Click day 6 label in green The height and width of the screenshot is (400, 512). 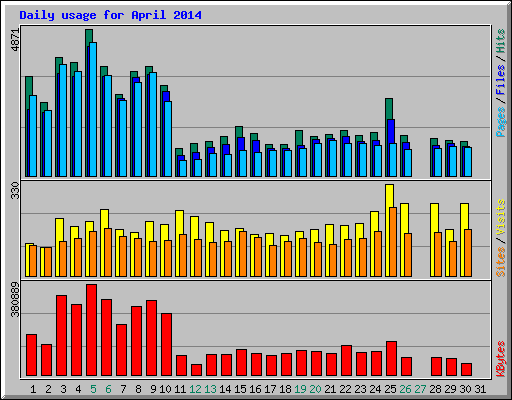pyautogui.click(x=108, y=389)
